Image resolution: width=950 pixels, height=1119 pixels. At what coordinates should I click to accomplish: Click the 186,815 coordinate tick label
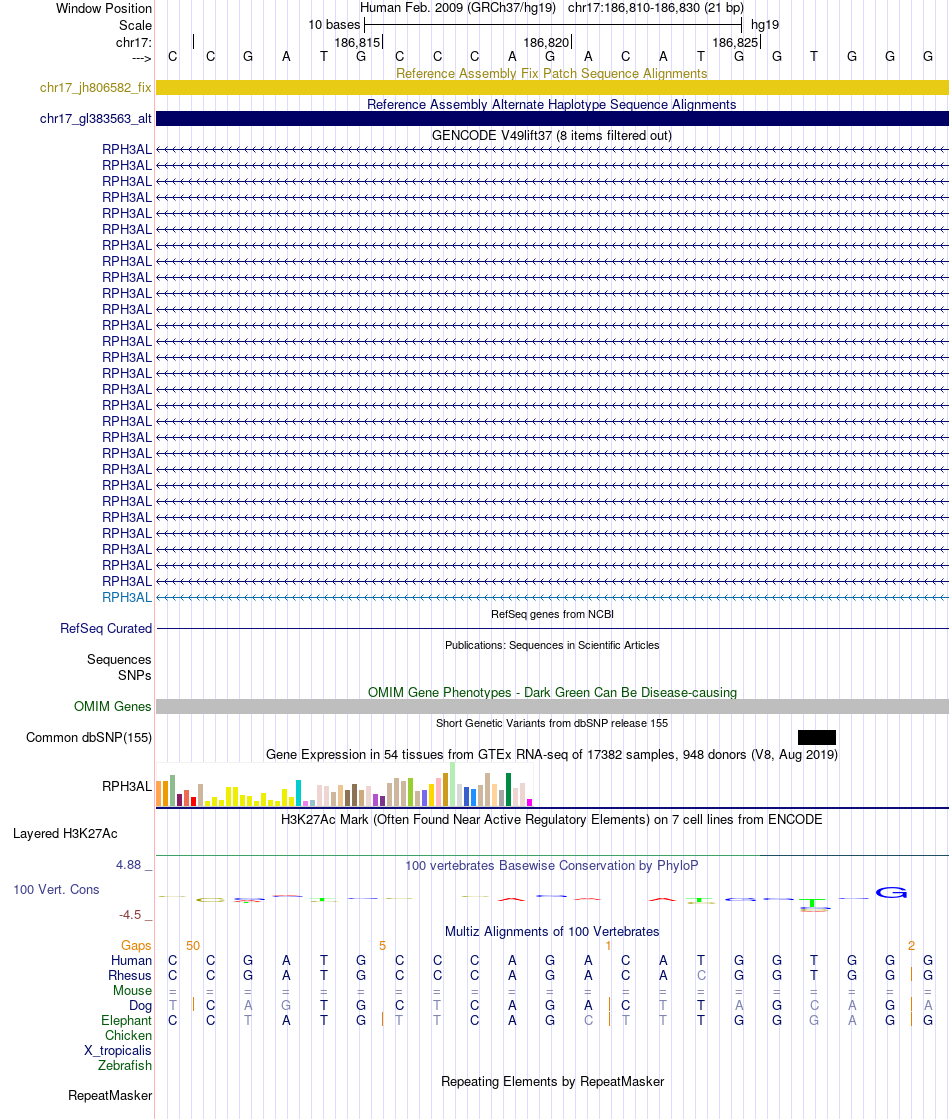coord(357,42)
